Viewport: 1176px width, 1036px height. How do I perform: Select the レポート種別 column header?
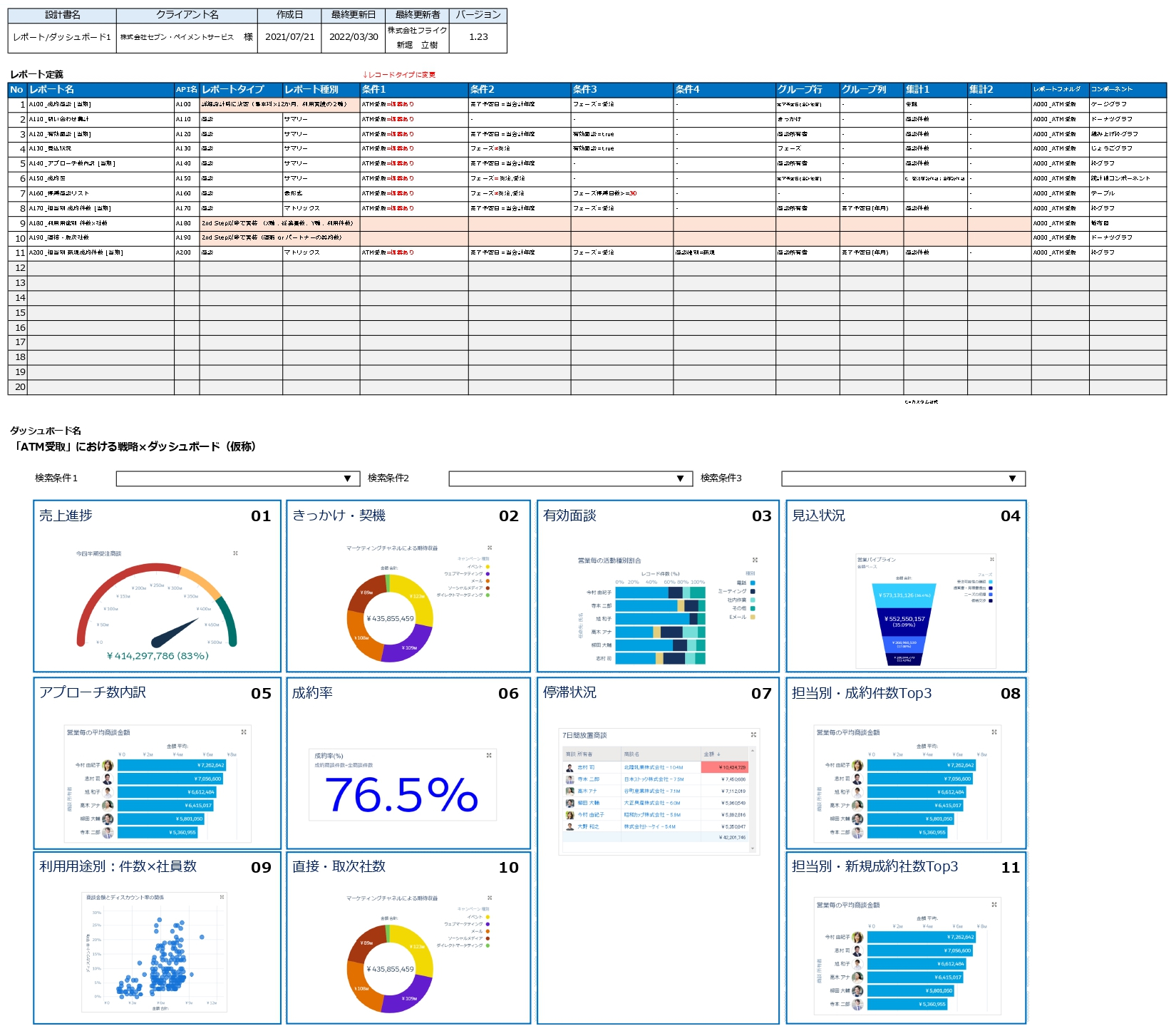tap(321, 90)
